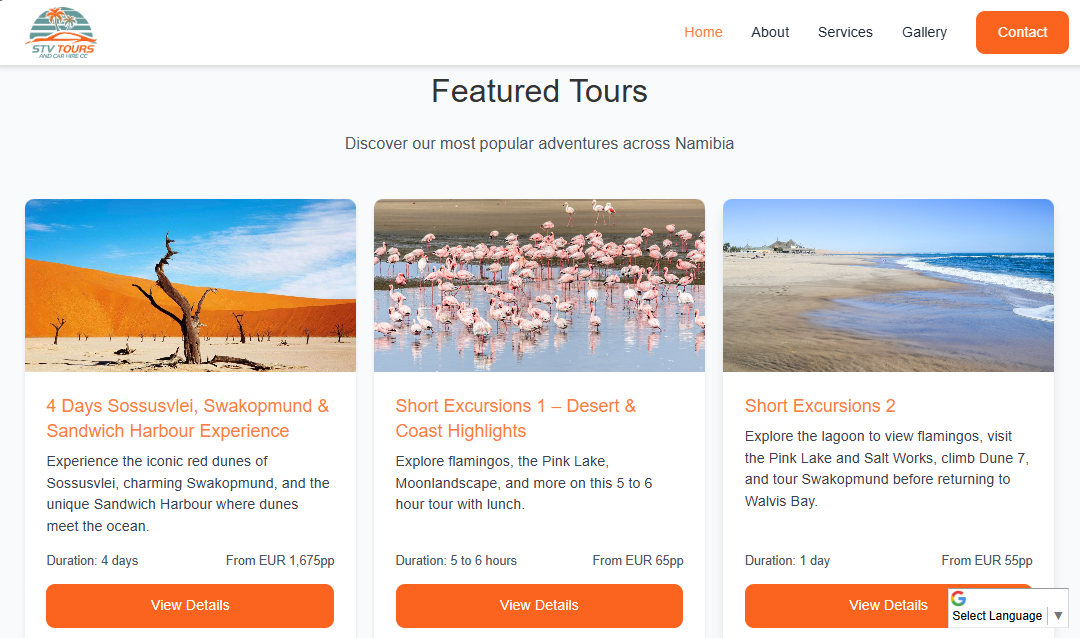Open the Select Language dropdown arrow
Image resolution: width=1080 pixels, height=638 pixels.
(x=1058, y=616)
